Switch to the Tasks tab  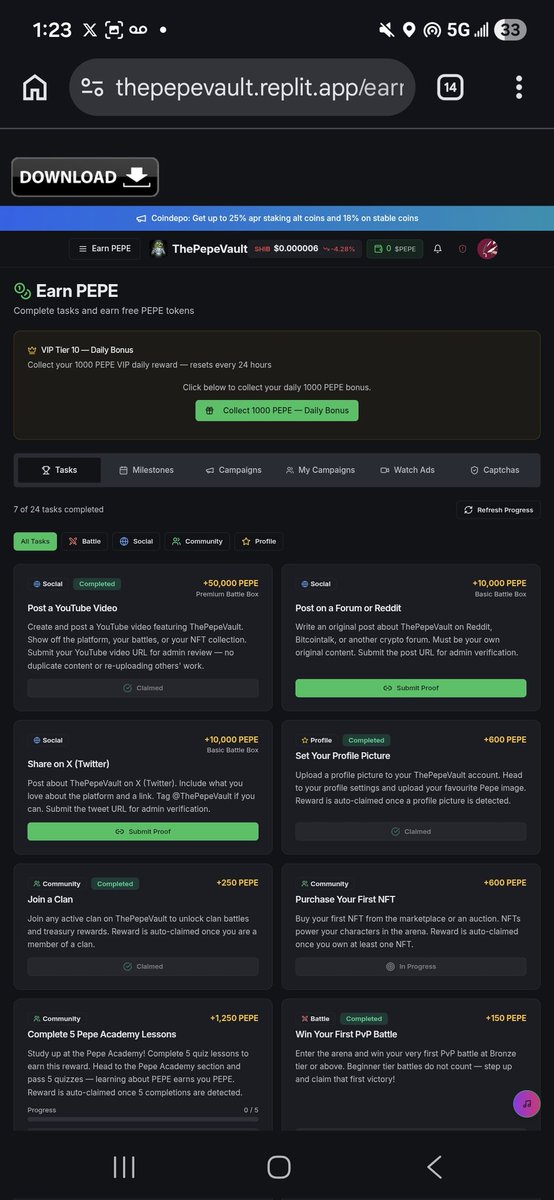(x=60, y=470)
